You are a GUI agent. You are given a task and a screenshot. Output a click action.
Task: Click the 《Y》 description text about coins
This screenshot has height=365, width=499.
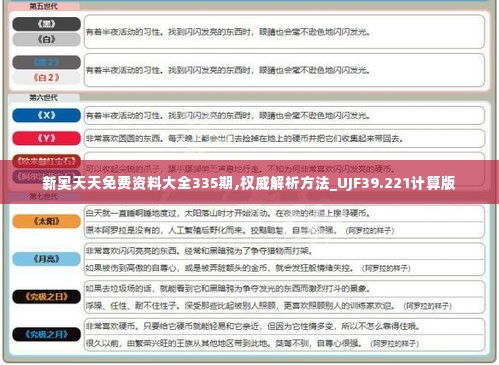tap(244, 138)
